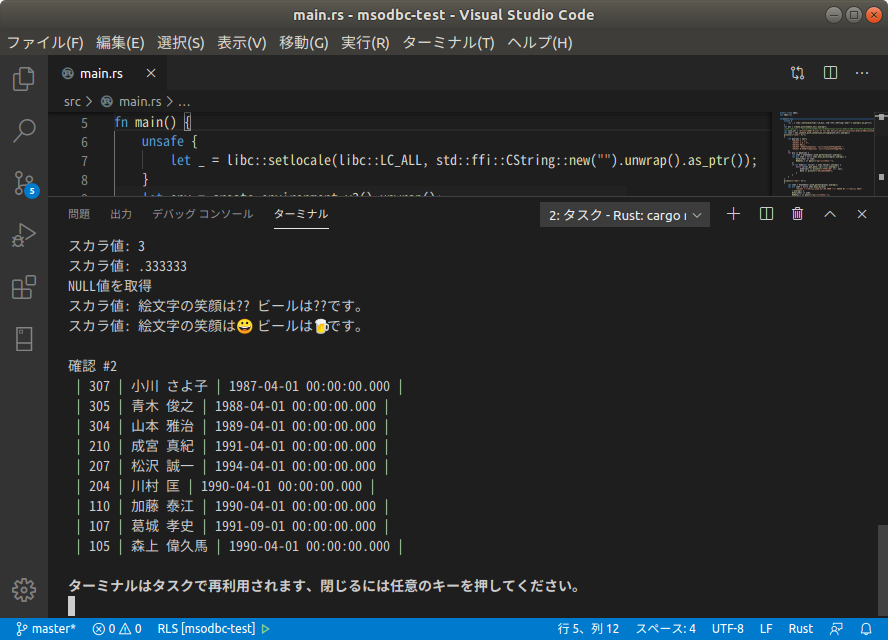Open the editor More Actions menu
Image resolution: width=888 pixels, height=640 pixels.
[x=862, y=73]
